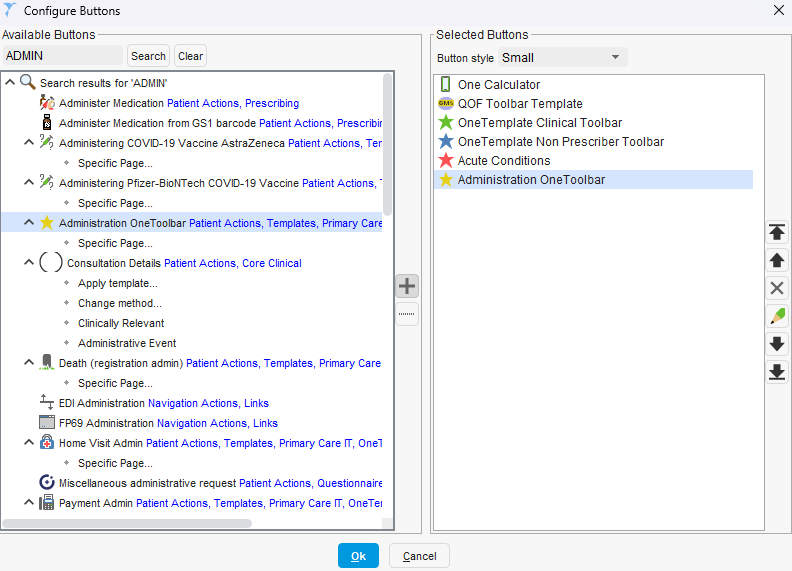
Task: Confirm with the Ok button
Action: 358,556
